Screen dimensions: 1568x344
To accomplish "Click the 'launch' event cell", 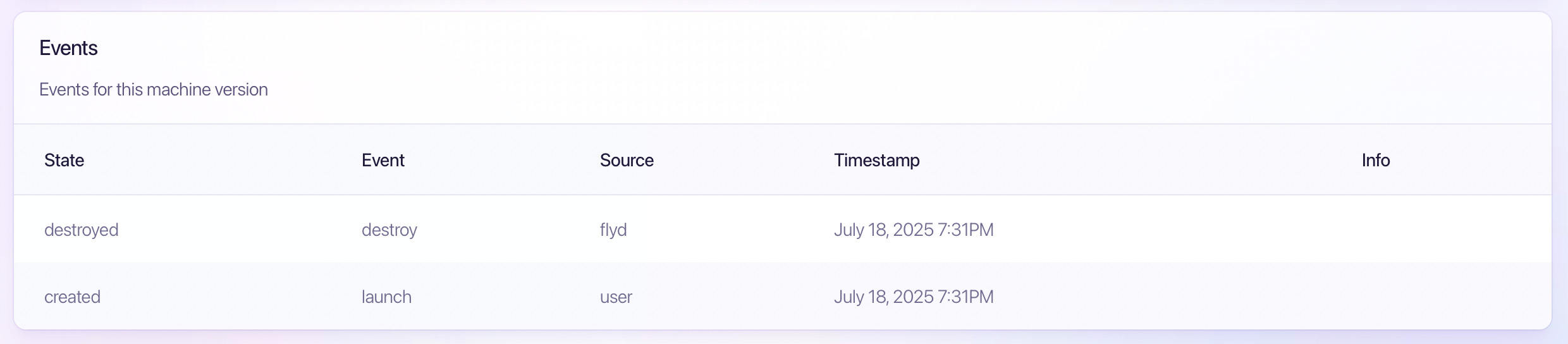I will pos(386,297).
